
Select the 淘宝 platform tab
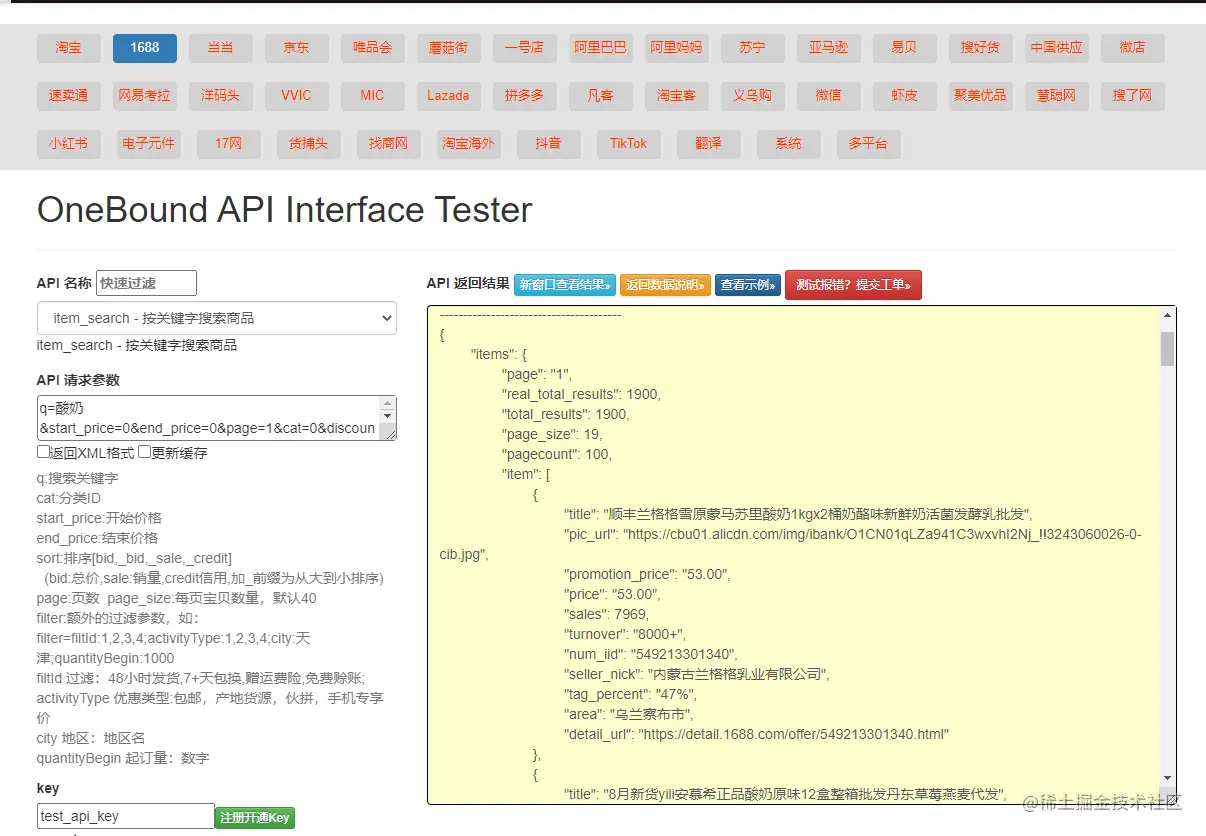click(69, 48)
